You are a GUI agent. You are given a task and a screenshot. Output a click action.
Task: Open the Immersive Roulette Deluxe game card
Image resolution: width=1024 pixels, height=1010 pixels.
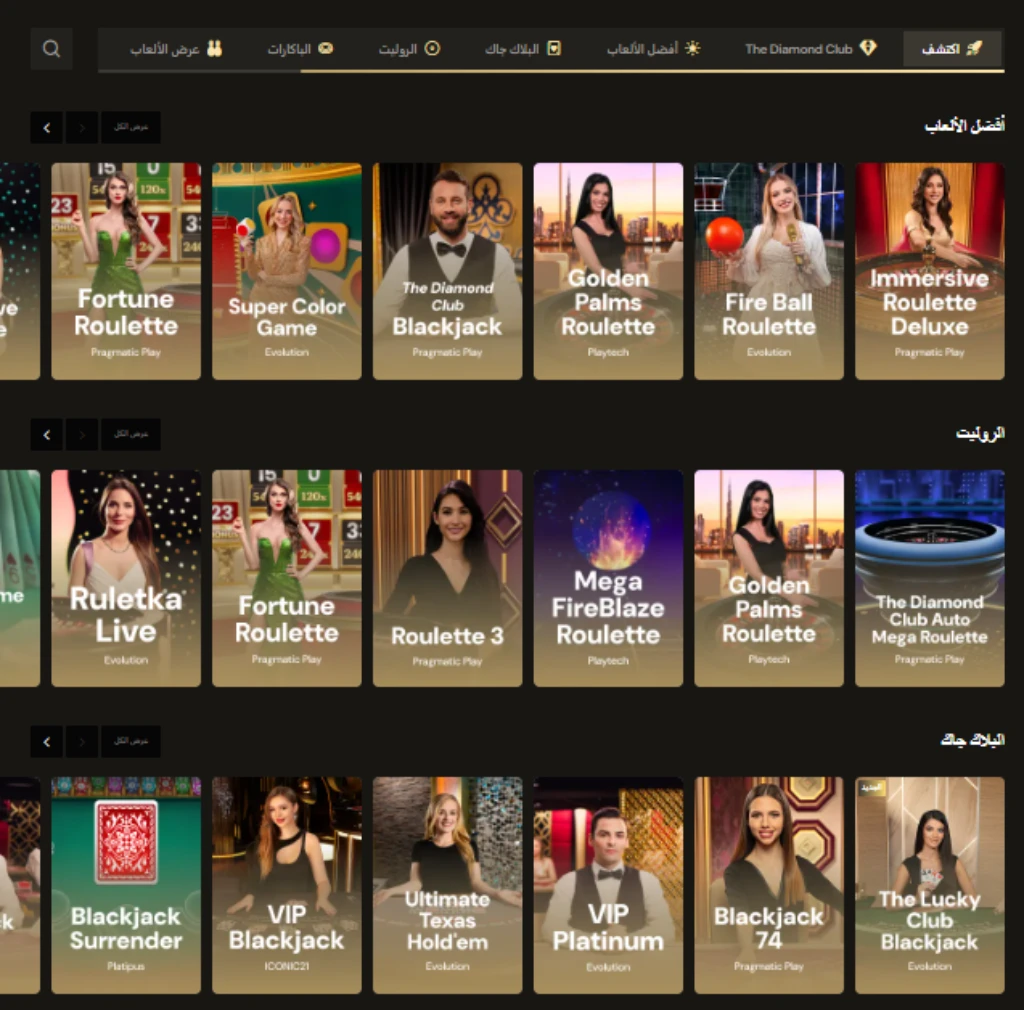(929, 271)
